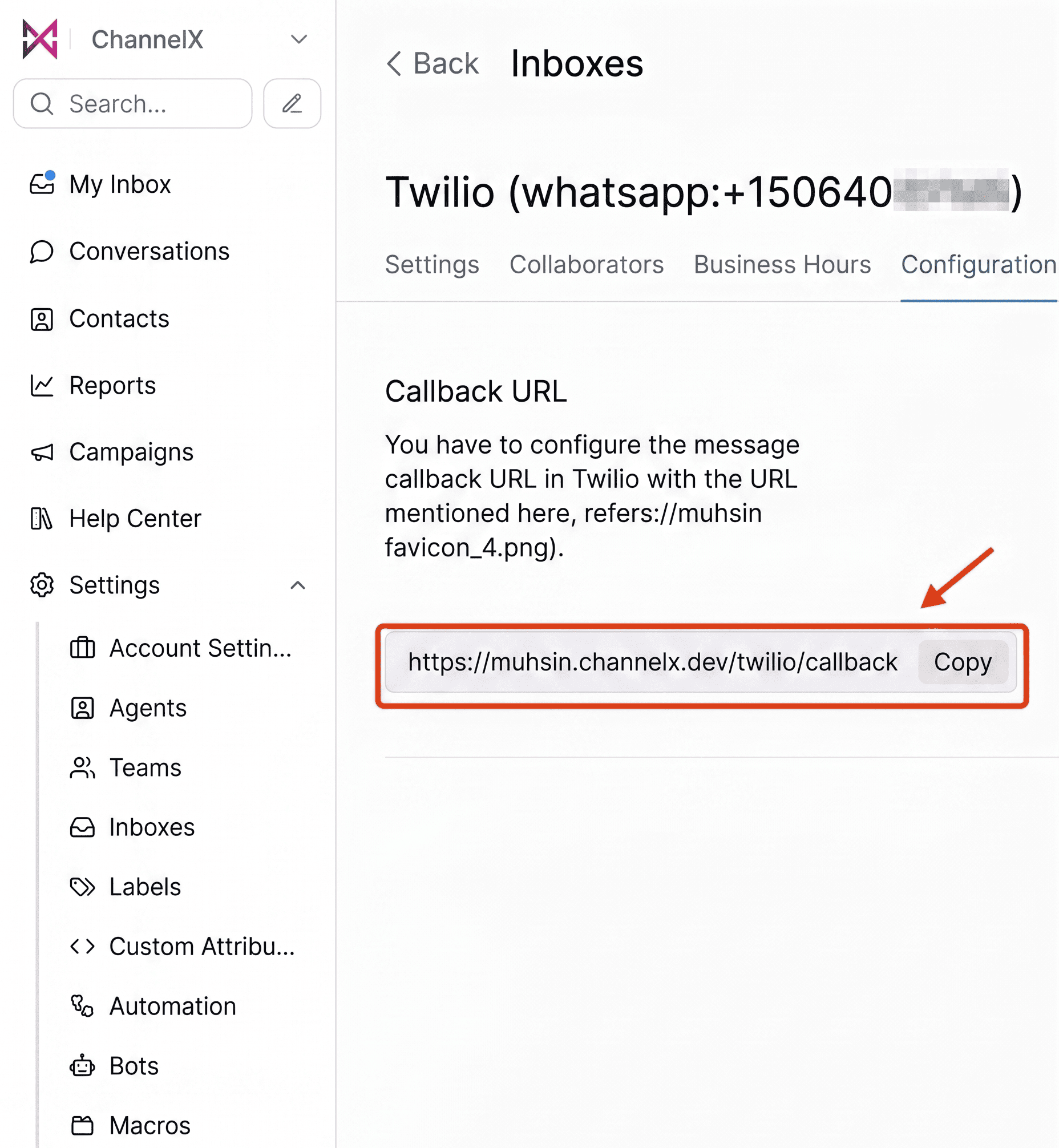Click the Twilio whatsapp inbox title
Image resolution: width=1059 pixels, height=1148 pixels.
pyautogui.click(x=704, y=192)
